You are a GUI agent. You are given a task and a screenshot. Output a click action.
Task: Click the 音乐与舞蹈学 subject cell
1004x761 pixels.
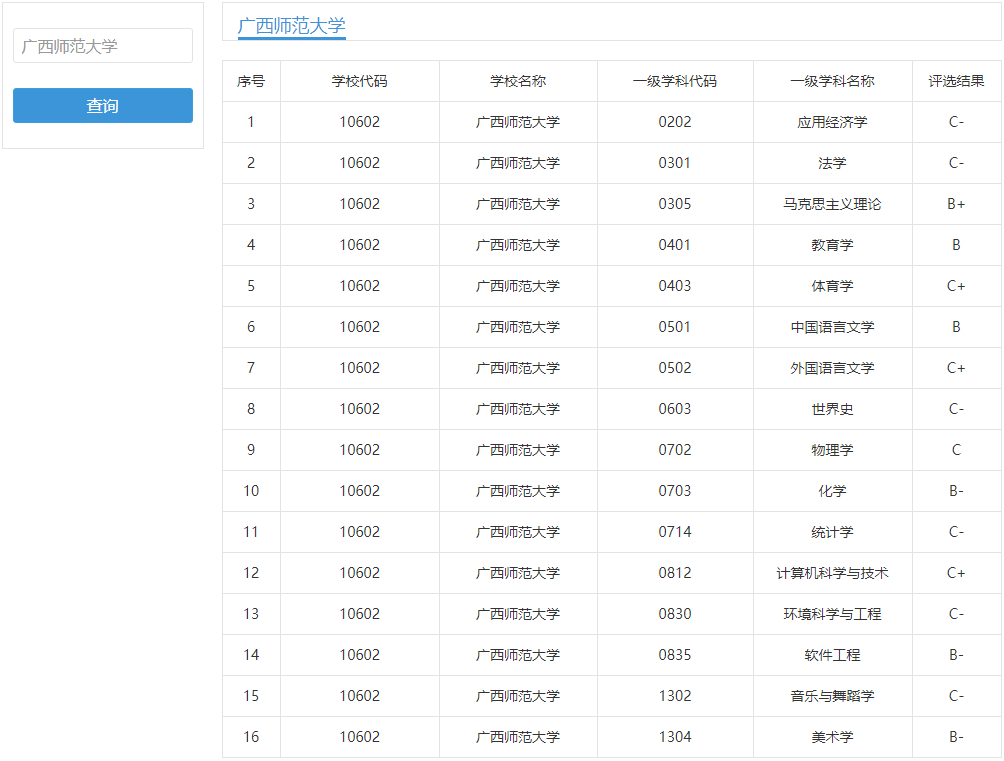pyautogui.click(x=832, y=696)
